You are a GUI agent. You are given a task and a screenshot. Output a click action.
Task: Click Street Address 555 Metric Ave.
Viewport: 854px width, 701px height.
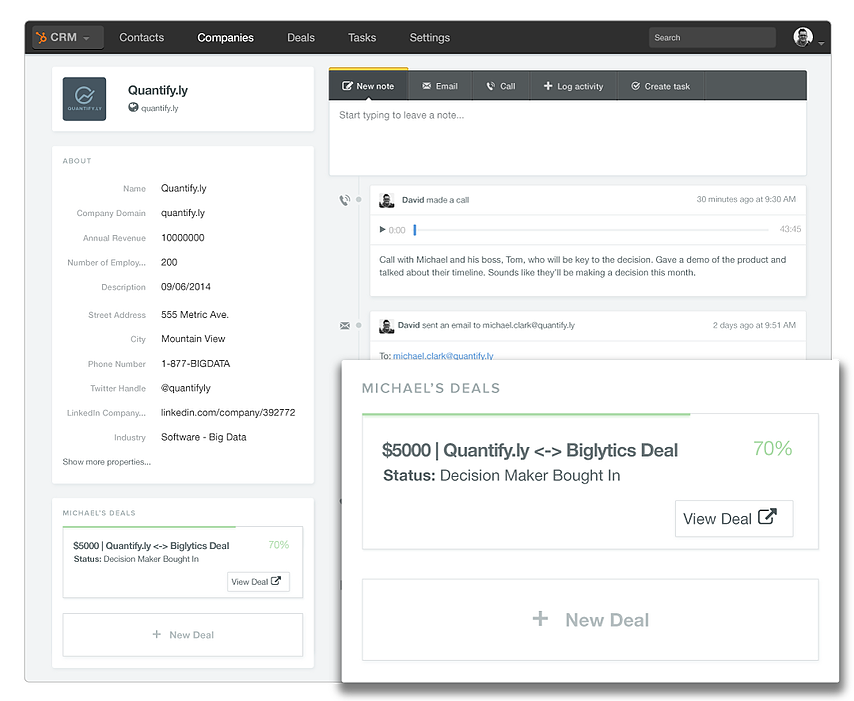[195, 314]
